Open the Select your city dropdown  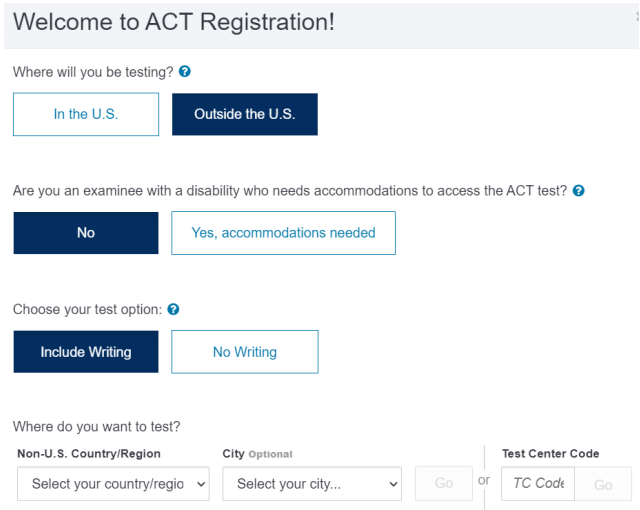312,484
